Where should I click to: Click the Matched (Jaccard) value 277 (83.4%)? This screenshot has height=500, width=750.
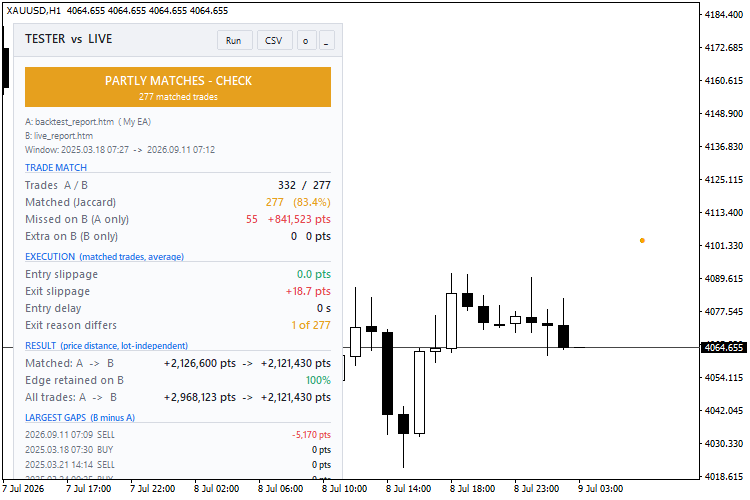[x=298, y=202]
